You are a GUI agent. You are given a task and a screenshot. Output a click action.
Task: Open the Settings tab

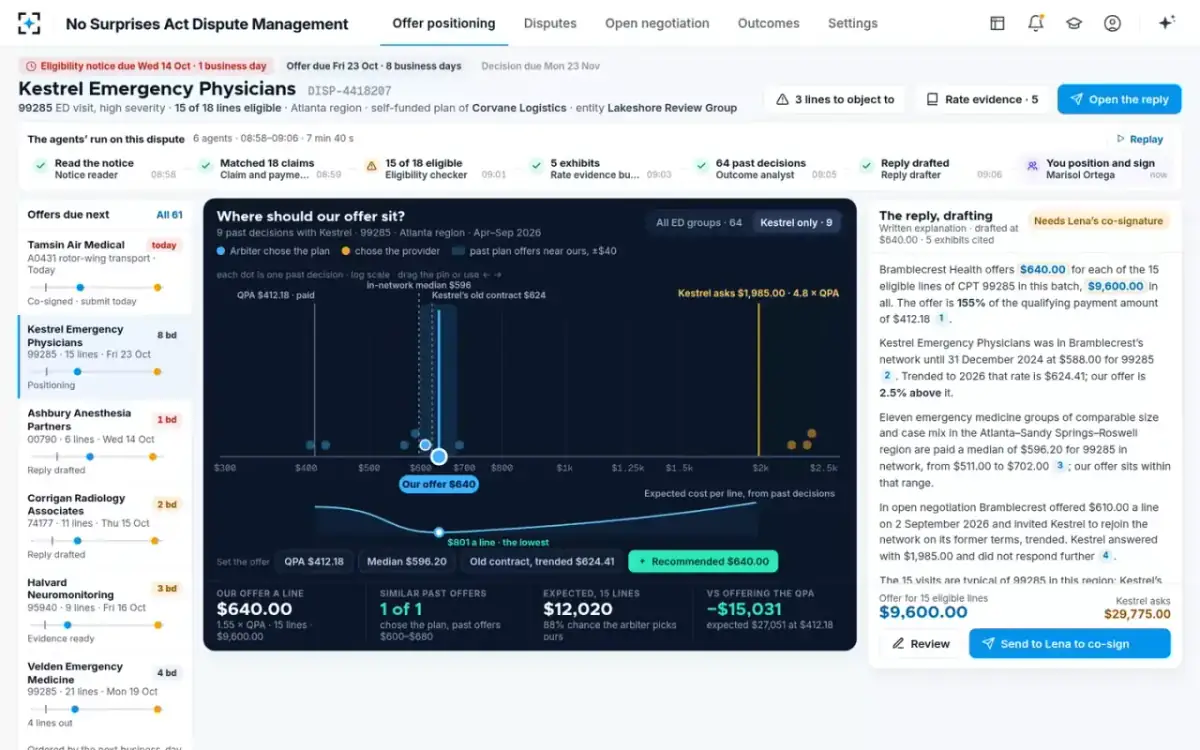(853, 23)
